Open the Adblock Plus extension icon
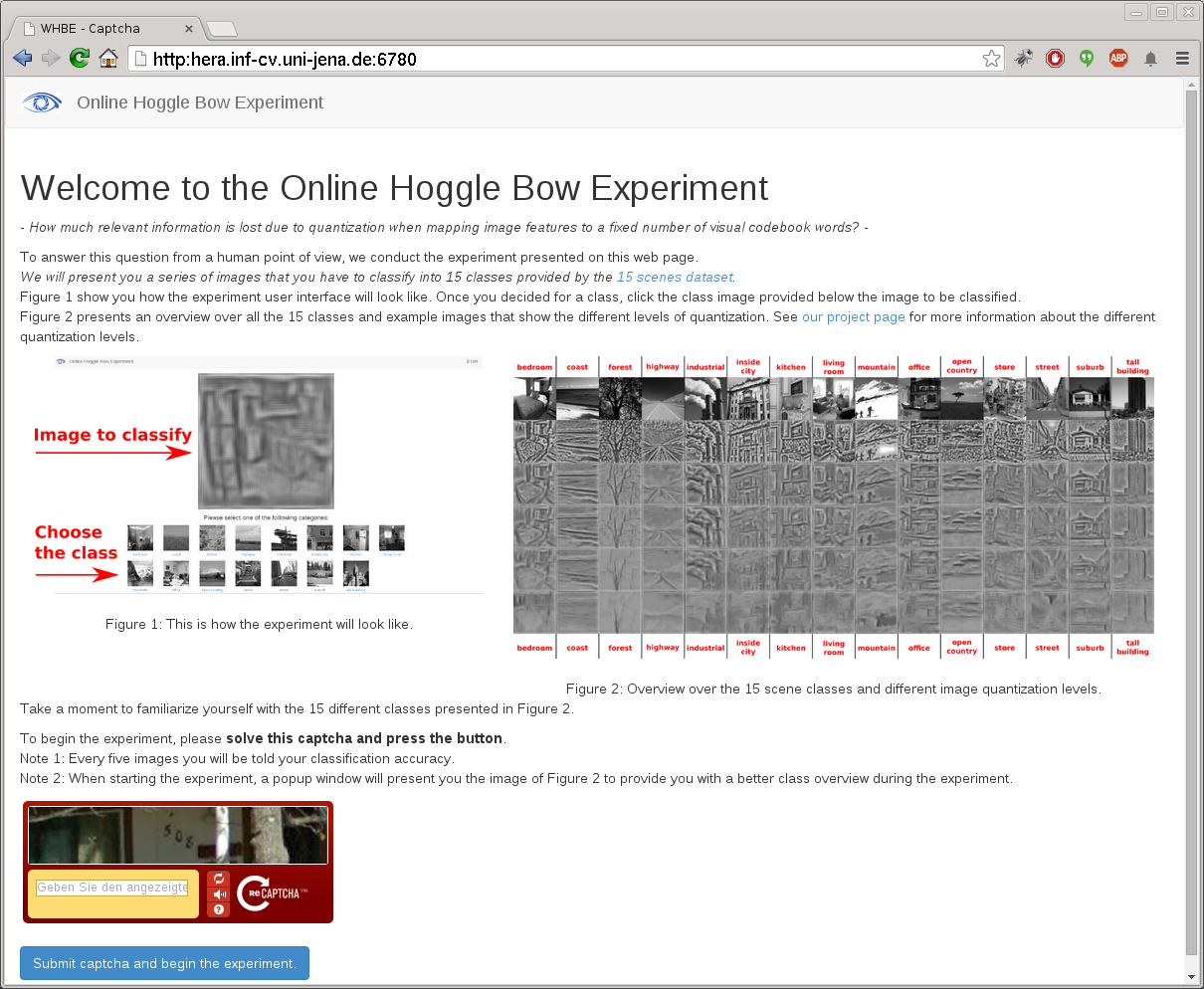The height and width of the screenshot is (989, 1204). 1118,59
